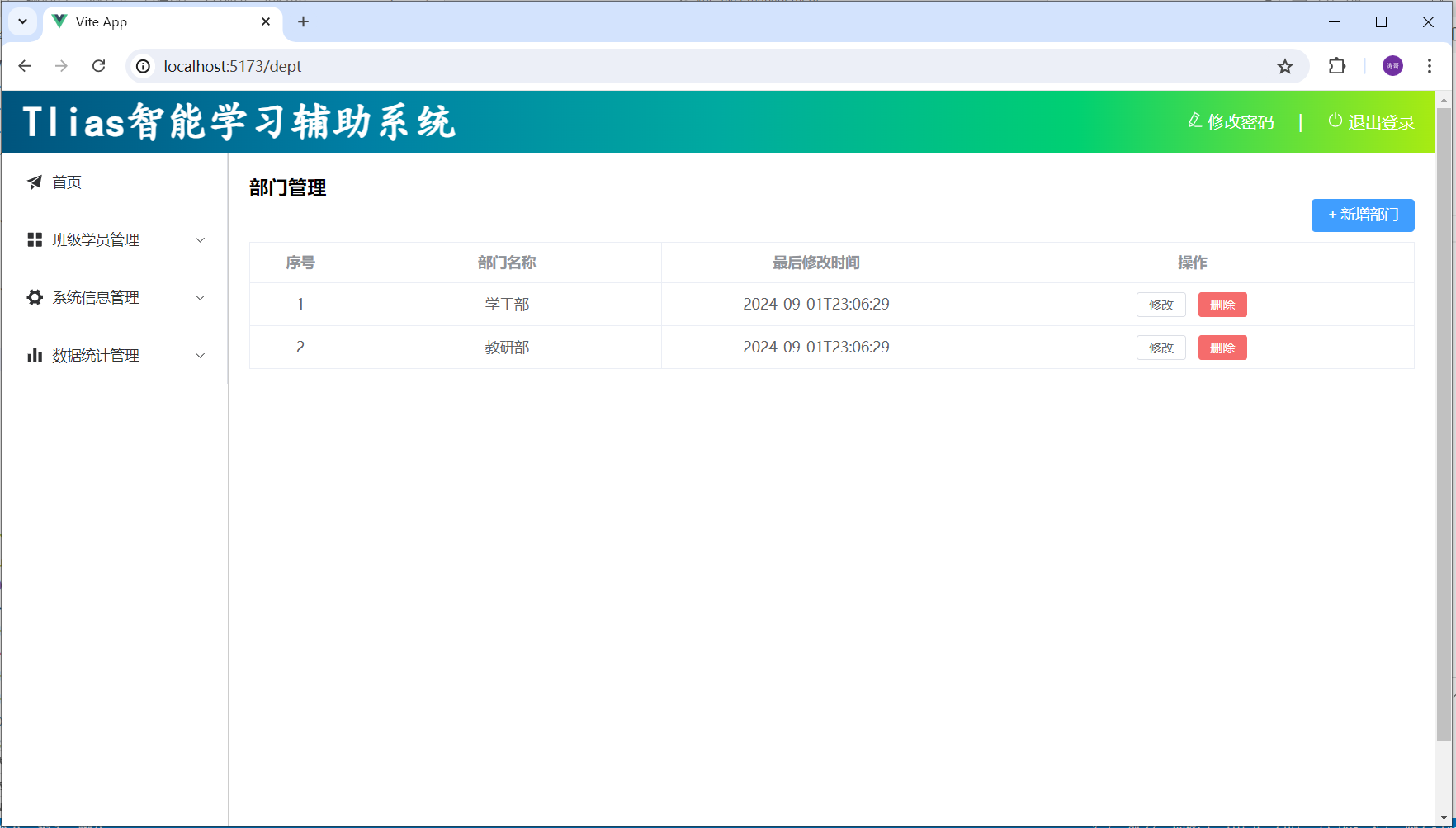This screenshot has width=1456, height=828.
Task: Click 修改 for the 学工部 row
Action: pos(1161,305)
